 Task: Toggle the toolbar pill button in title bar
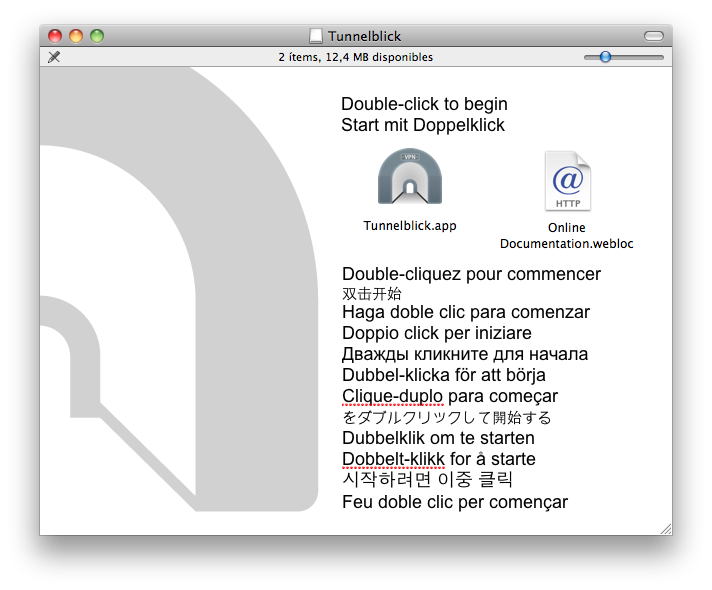[x=654, y=36]
